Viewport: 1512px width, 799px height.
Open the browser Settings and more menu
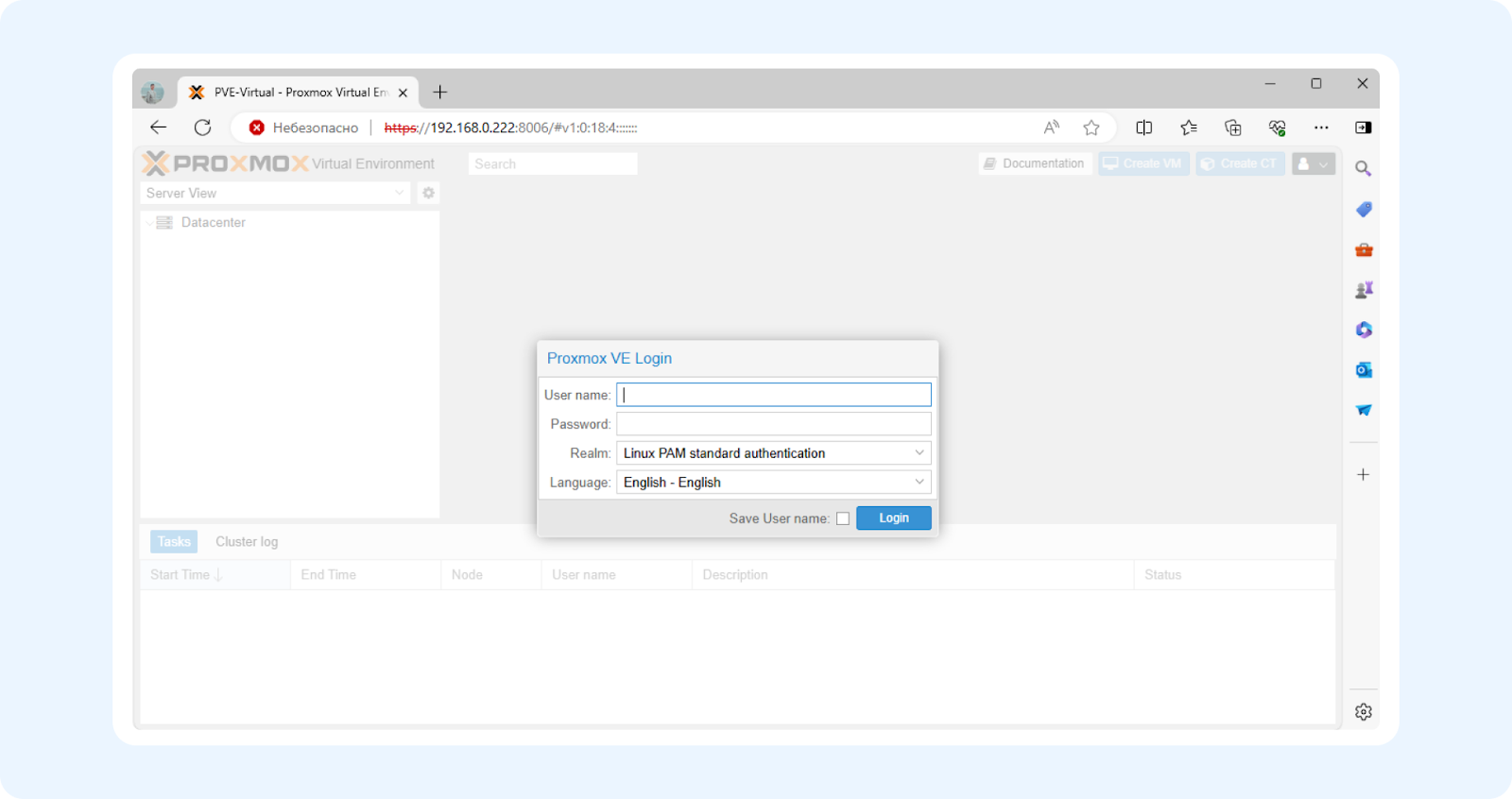pos(1321,127)
